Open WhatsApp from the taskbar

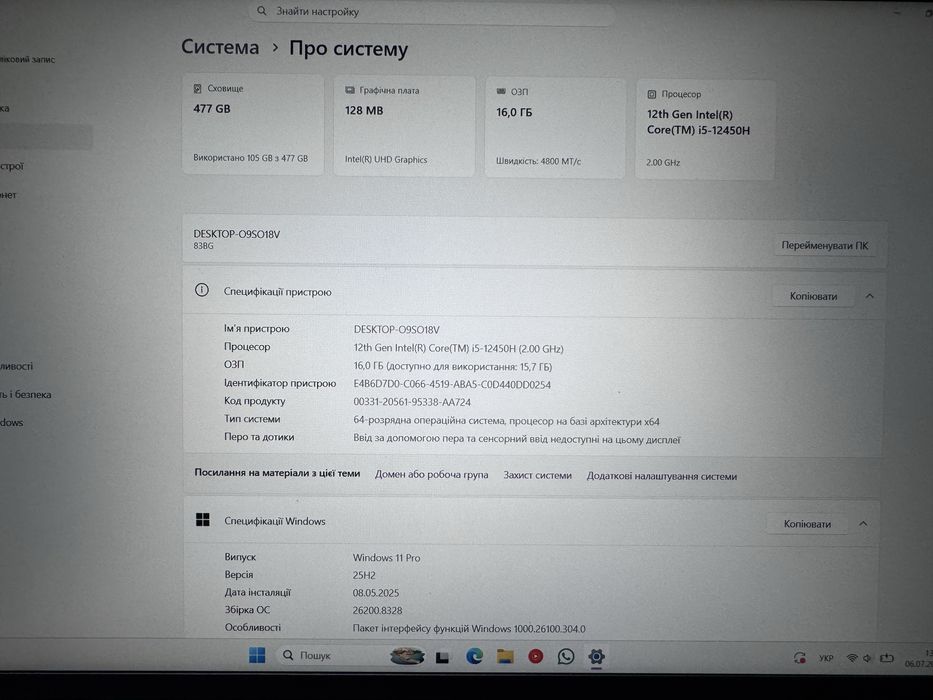tap(566, 656)
